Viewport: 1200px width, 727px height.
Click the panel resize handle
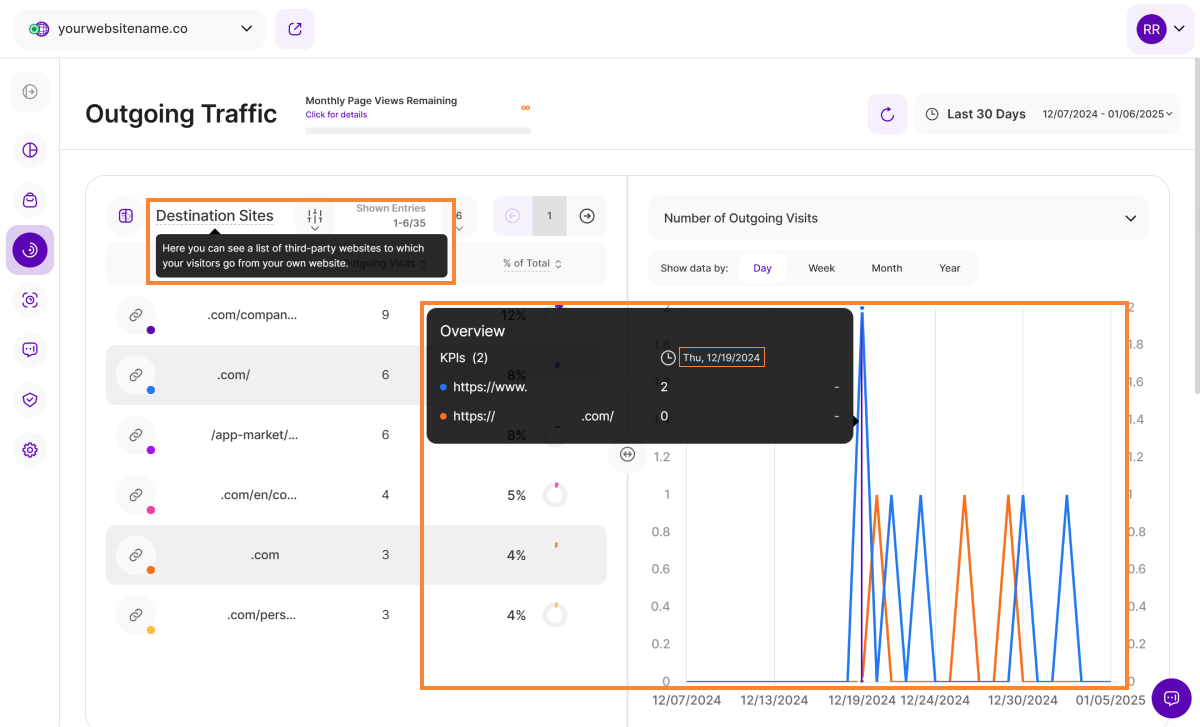[x=628, y=454]
